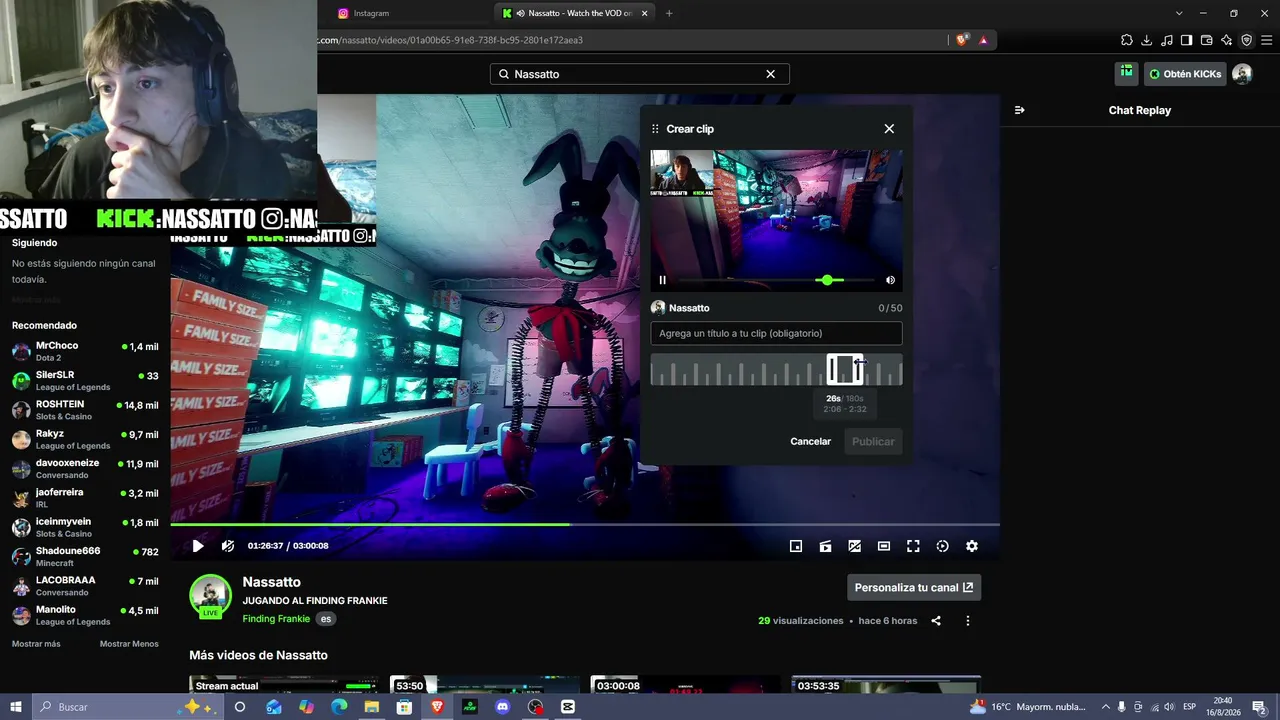
Task: Open Shadoune666 recommended channel
Action: click(85, 557)
